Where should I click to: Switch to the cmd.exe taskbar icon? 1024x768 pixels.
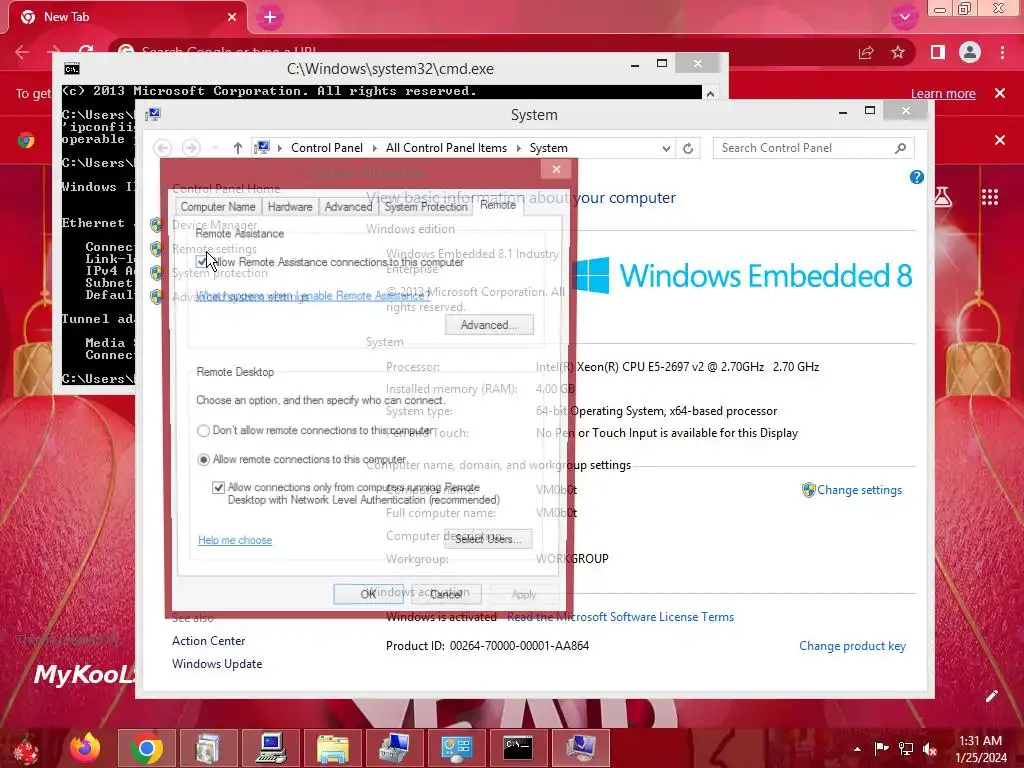[x=519, y=748]
